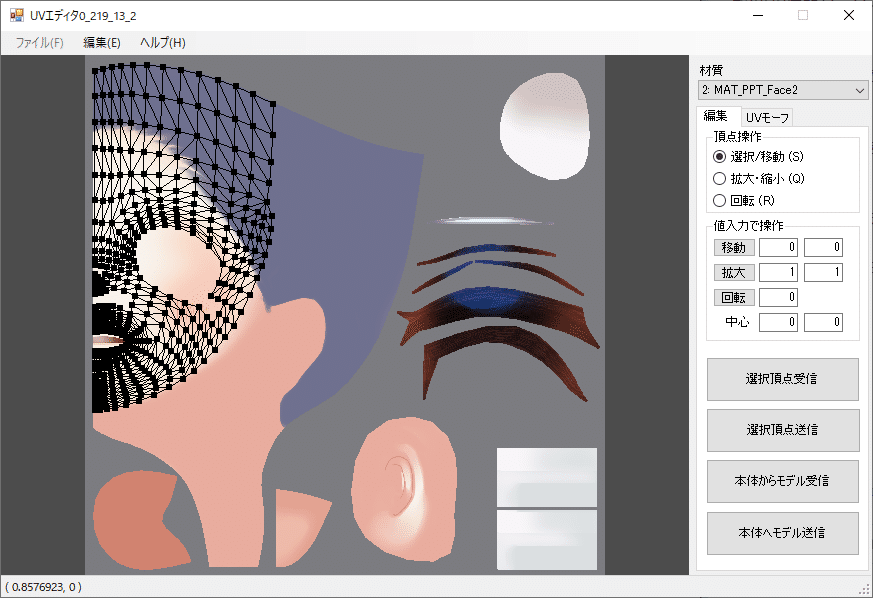Open the 編集(E) menu
Screen dimensions: 873x598
pos(102,43)
